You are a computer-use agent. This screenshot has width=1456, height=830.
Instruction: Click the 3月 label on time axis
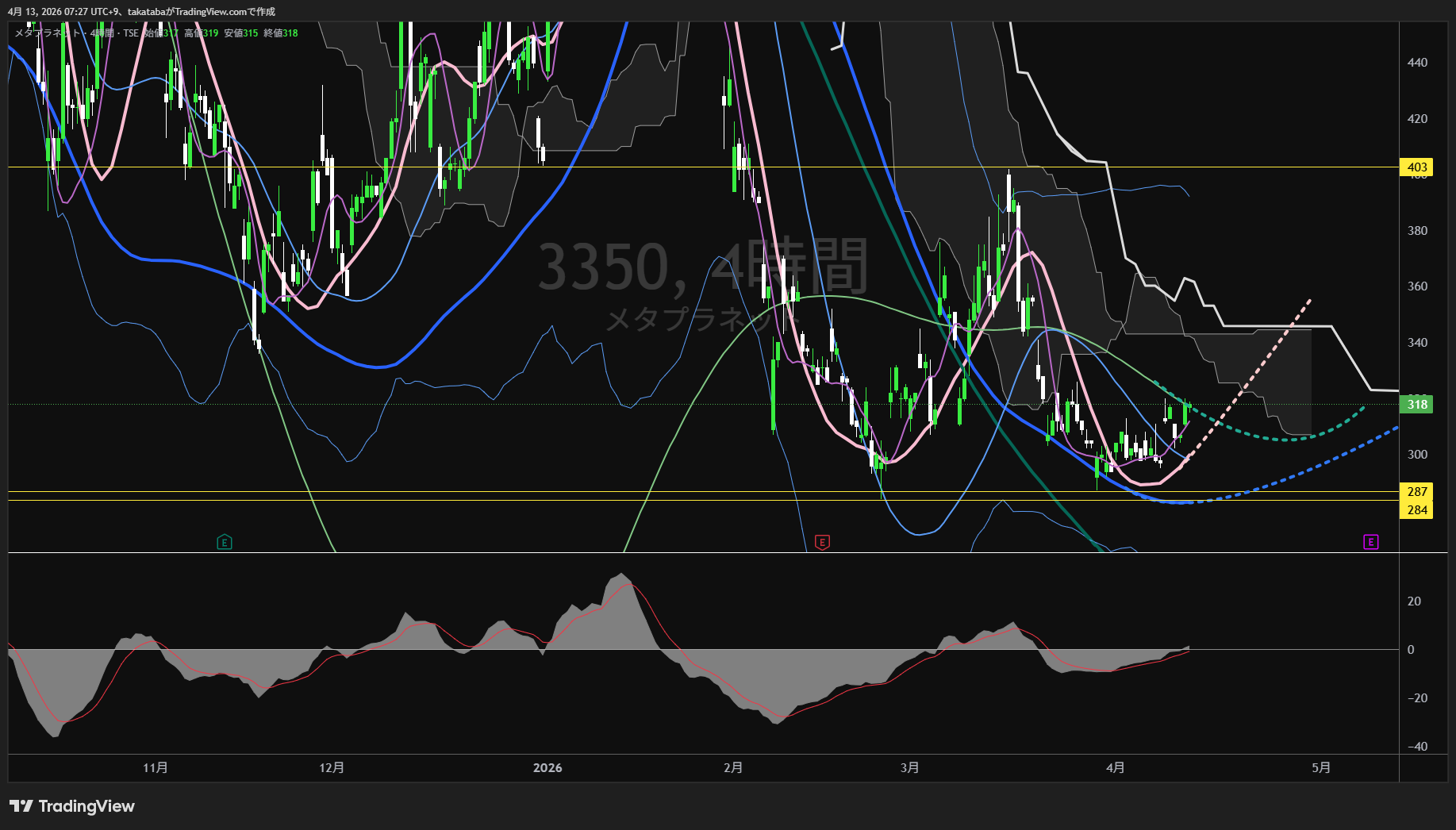coord(910,768)
